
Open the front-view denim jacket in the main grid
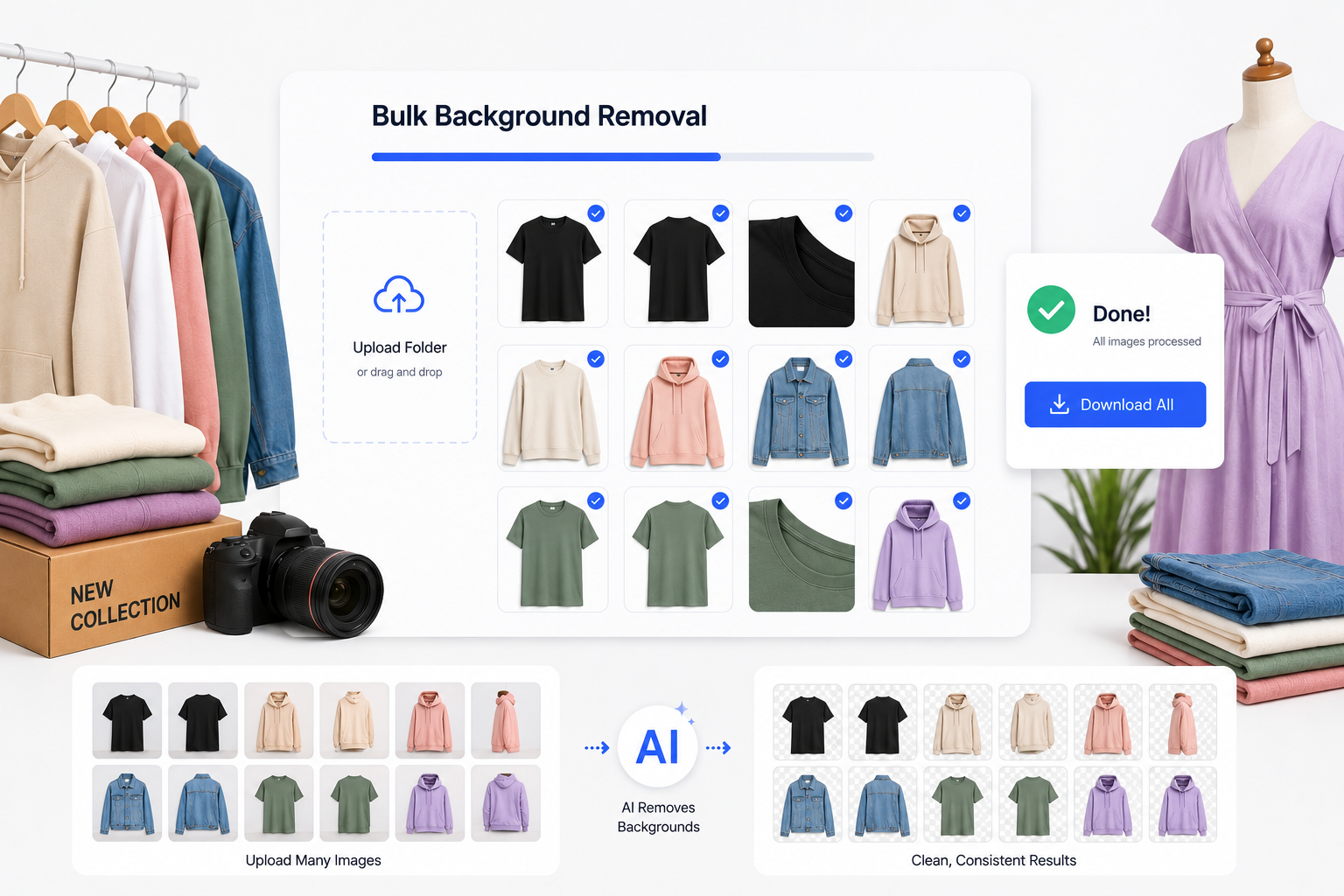point(801,409)
